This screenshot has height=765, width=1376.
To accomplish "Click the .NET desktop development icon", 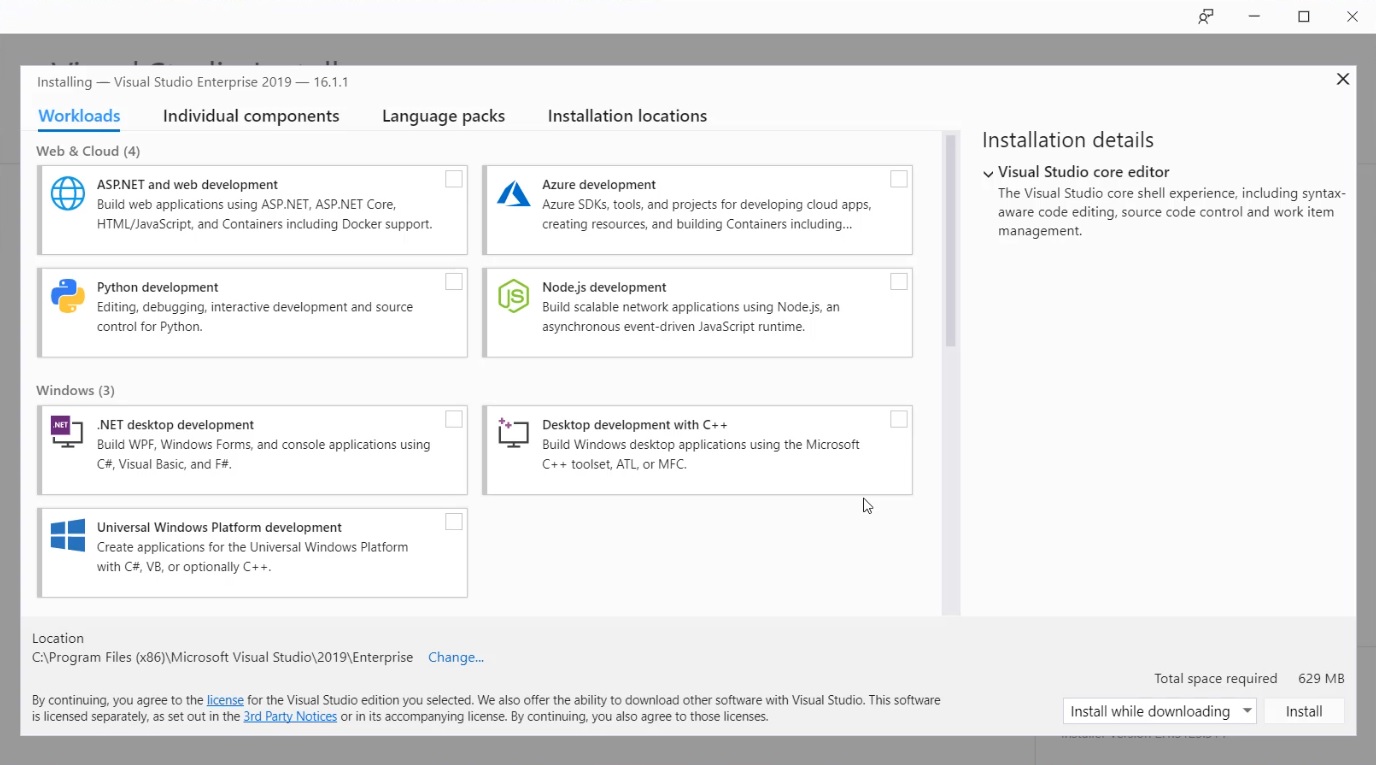I will (67, 432).
